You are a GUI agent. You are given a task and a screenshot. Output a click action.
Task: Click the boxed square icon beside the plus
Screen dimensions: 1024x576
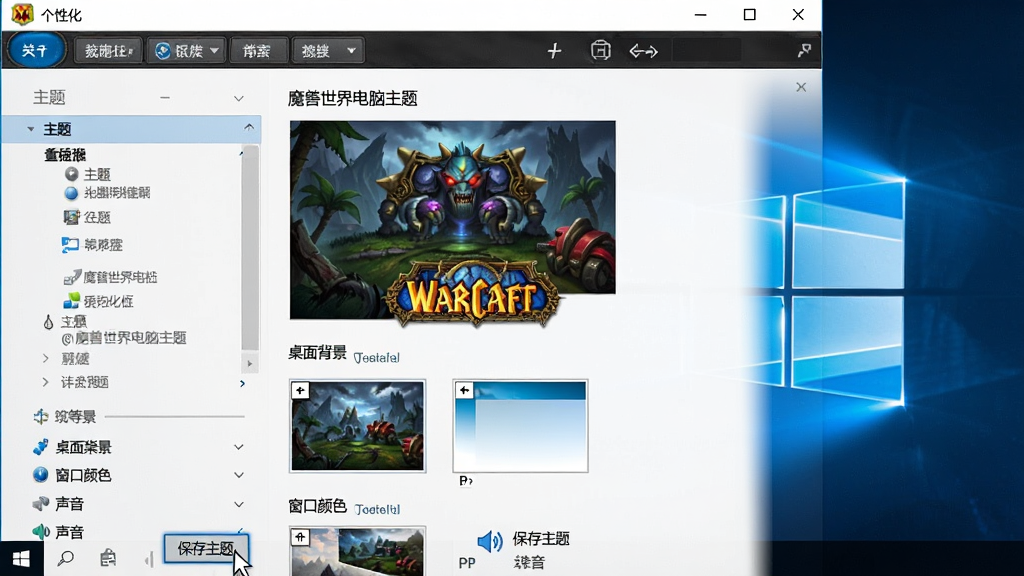[600, 50]
